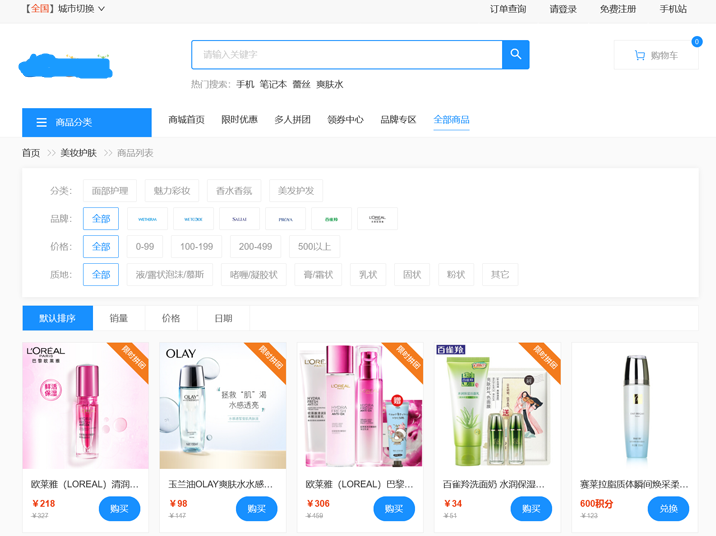The width and height of the screenshot is (716, 536).
Task: Select the WETCODE brand logo filter
Action: tap(193, 219)
